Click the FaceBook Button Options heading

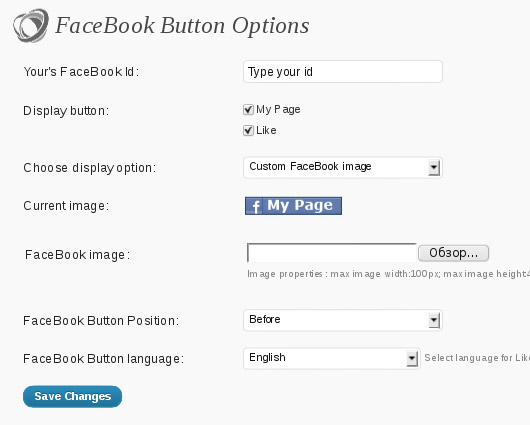point(182,26)
